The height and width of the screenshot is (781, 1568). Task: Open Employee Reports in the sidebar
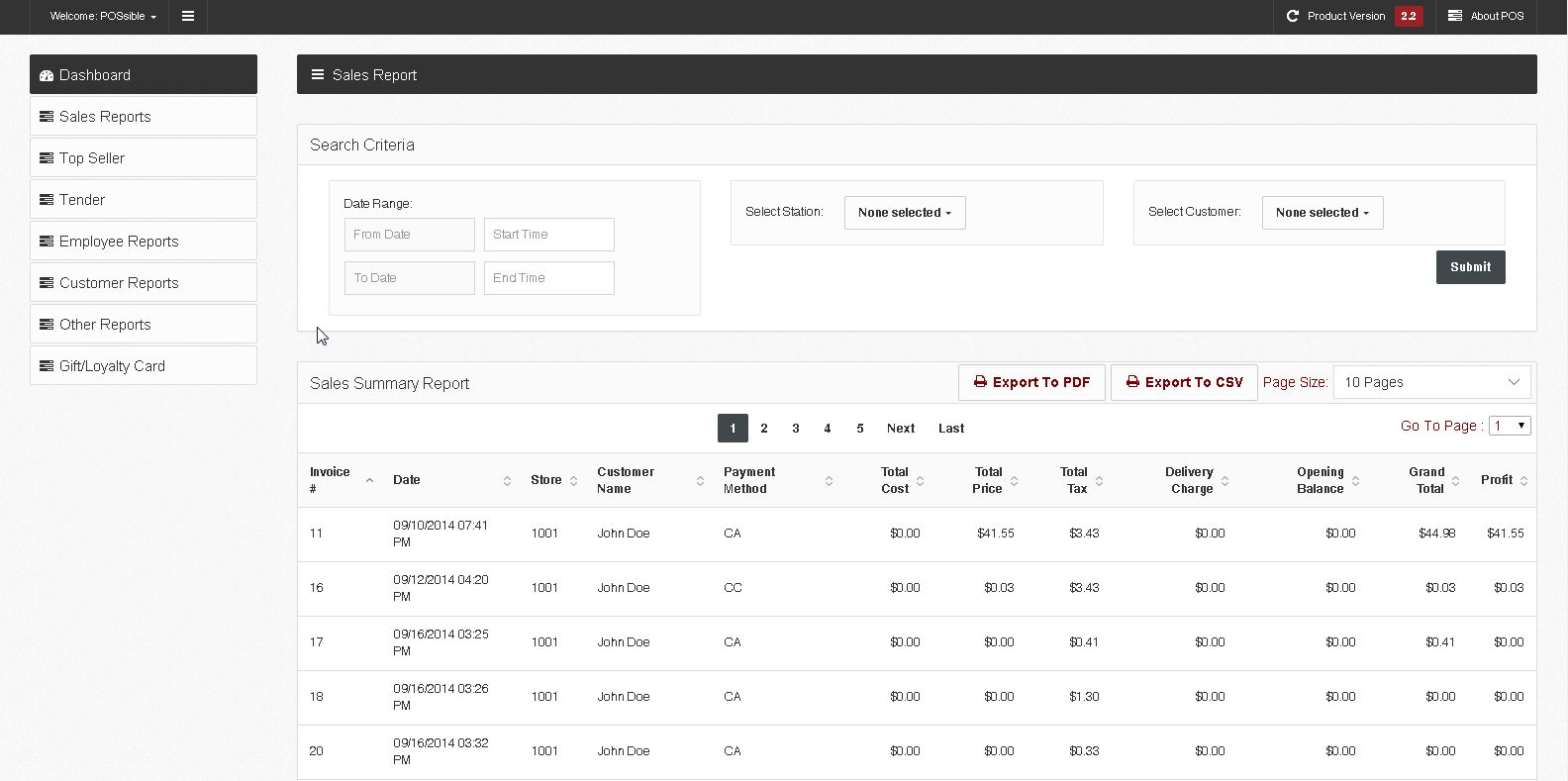(144, 242)
